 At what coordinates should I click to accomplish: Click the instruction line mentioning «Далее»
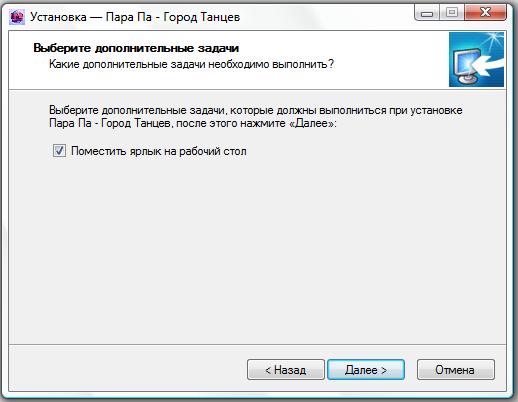click(193, 124)
